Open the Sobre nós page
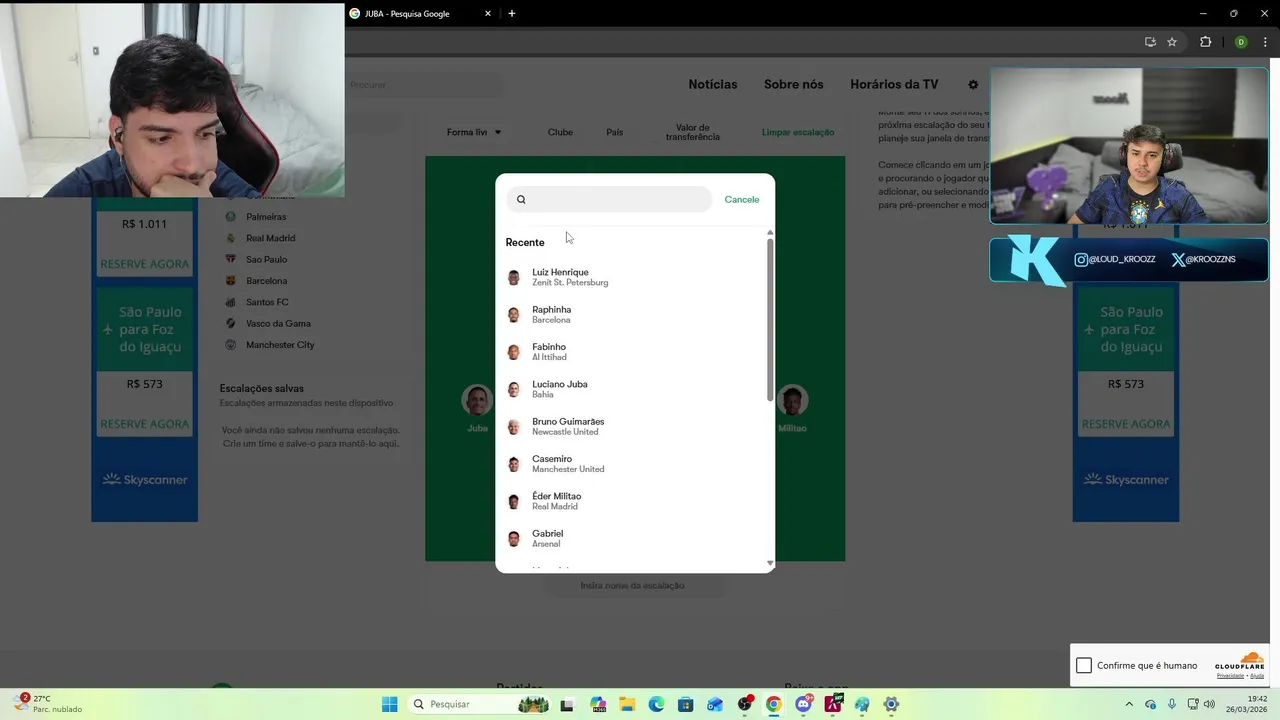 pyautogui.click(x=794, y=85)
